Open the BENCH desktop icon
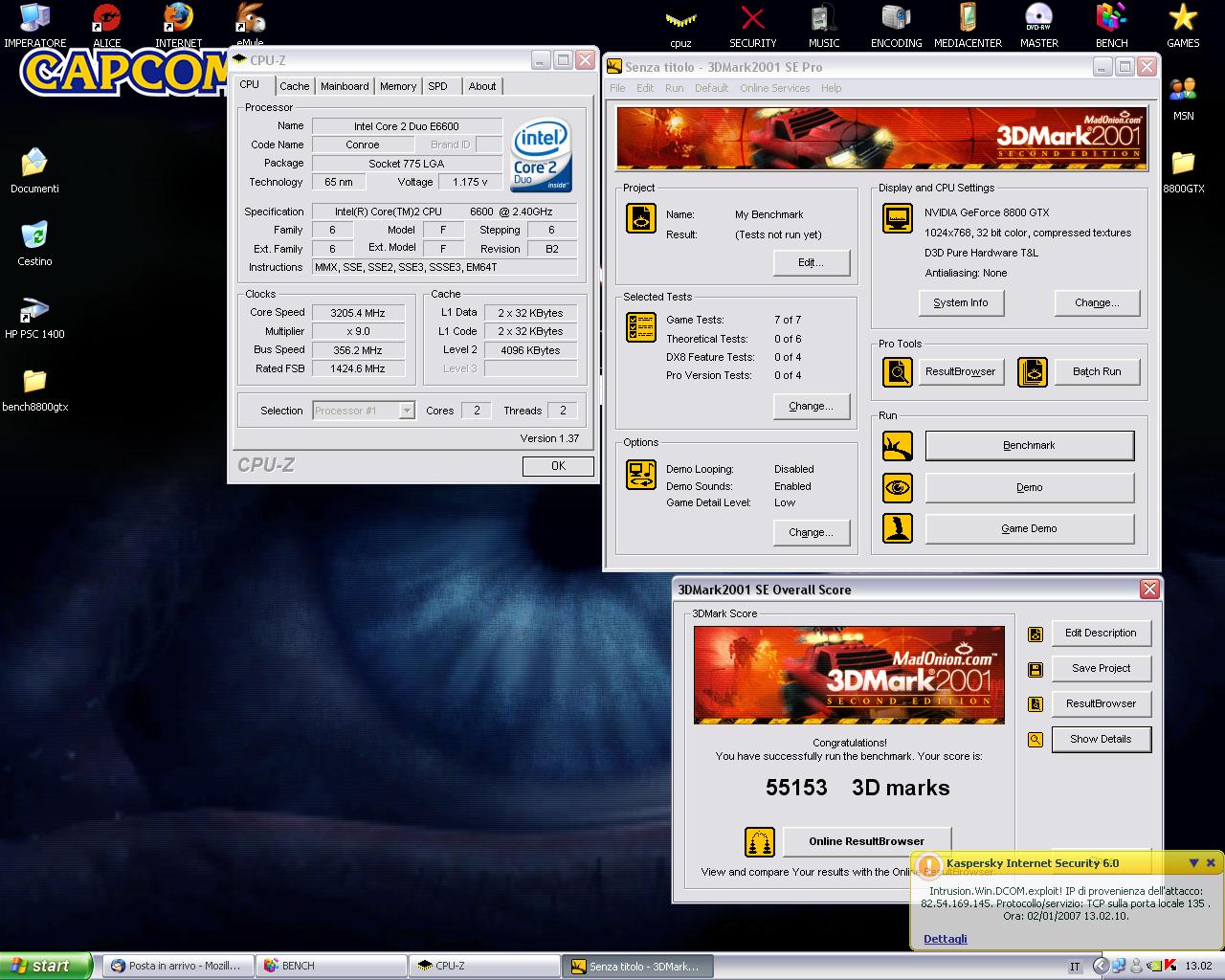The height and width of the screenshot is (980, 1225). [1112, 19]
